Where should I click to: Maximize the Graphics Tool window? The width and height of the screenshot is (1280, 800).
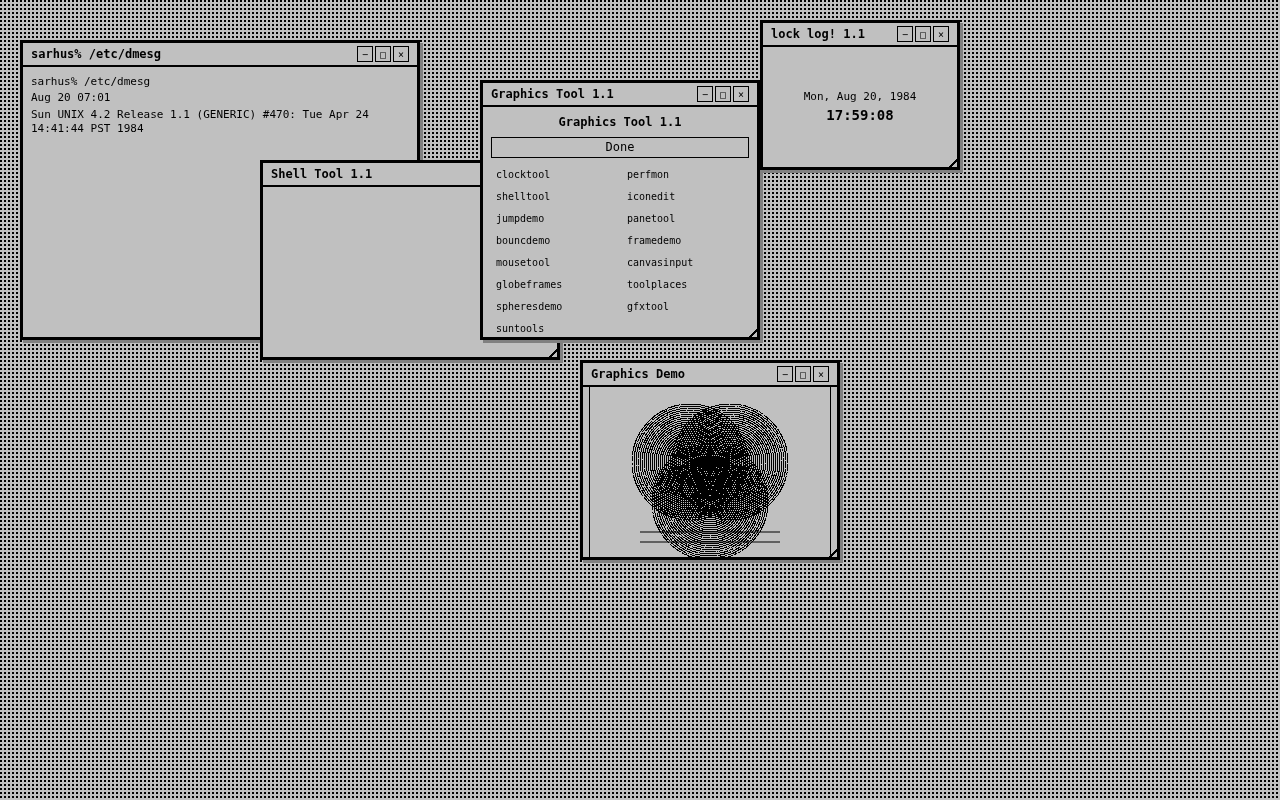722,93
